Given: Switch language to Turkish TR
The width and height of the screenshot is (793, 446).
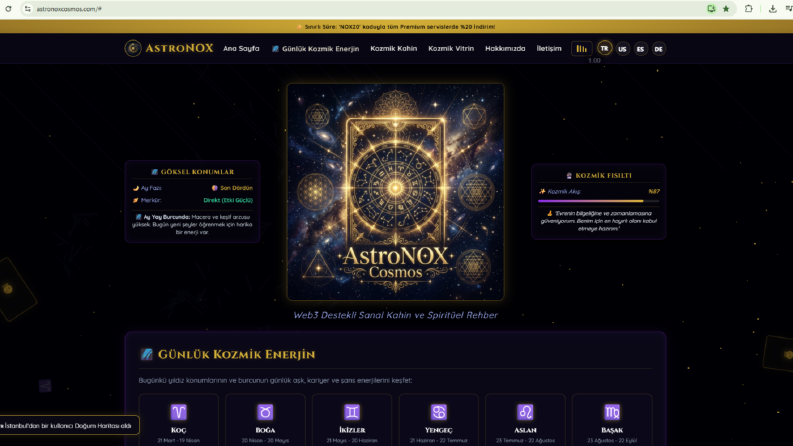Looking at the screenshot, I should click(x=604, y=49).
